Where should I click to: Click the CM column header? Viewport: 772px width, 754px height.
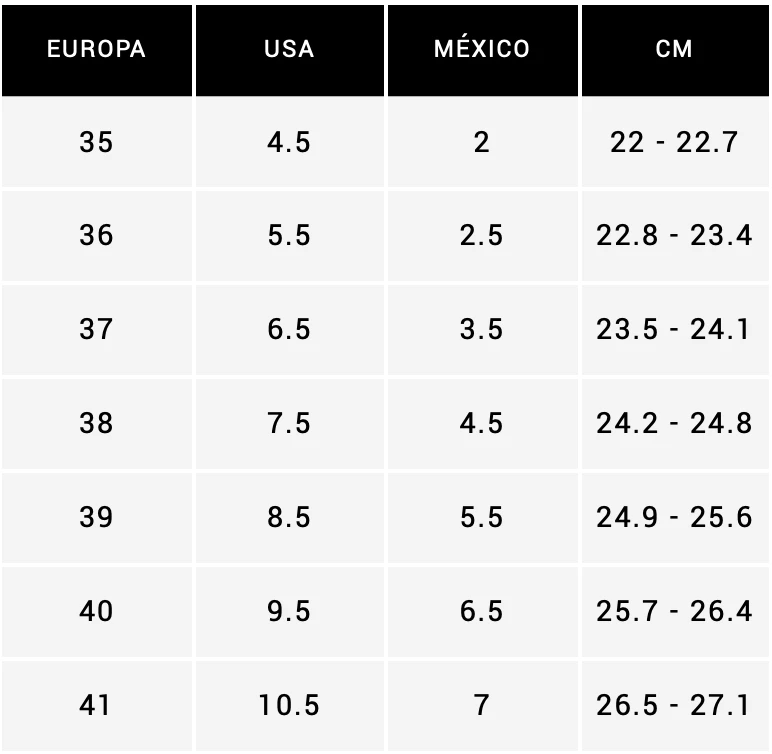675,50
